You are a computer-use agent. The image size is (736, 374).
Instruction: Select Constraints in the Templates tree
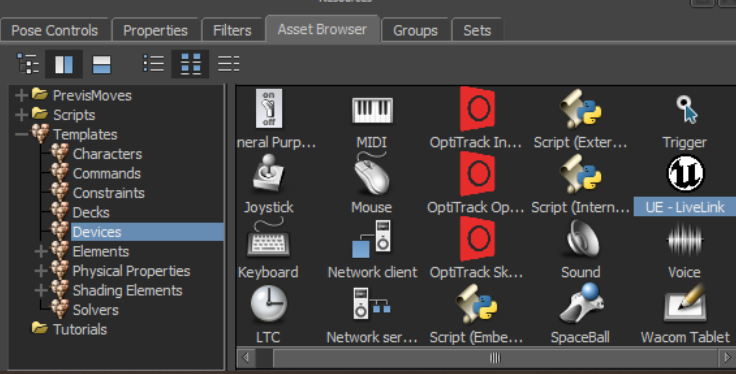click(108, 193)
